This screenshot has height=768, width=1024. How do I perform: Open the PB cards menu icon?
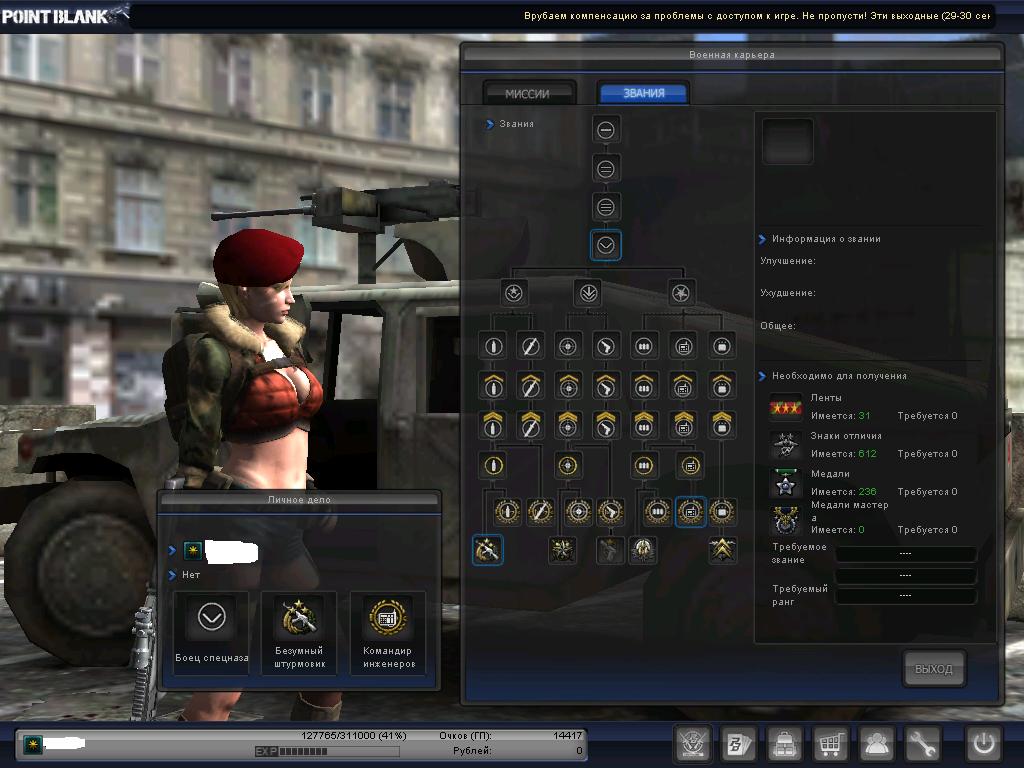coord(739,743)
